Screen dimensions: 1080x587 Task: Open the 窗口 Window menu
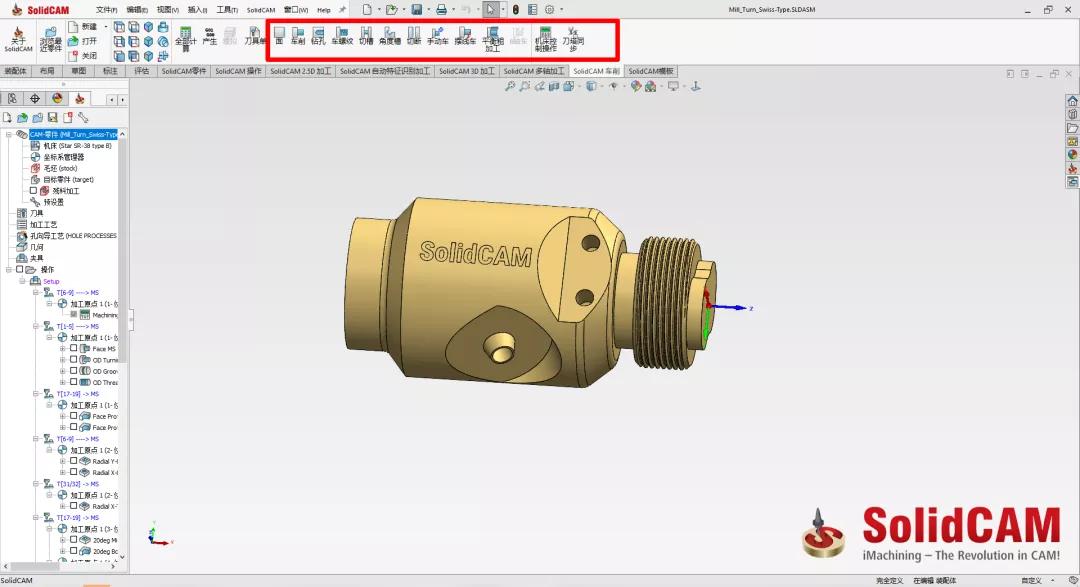pos(296,10)
